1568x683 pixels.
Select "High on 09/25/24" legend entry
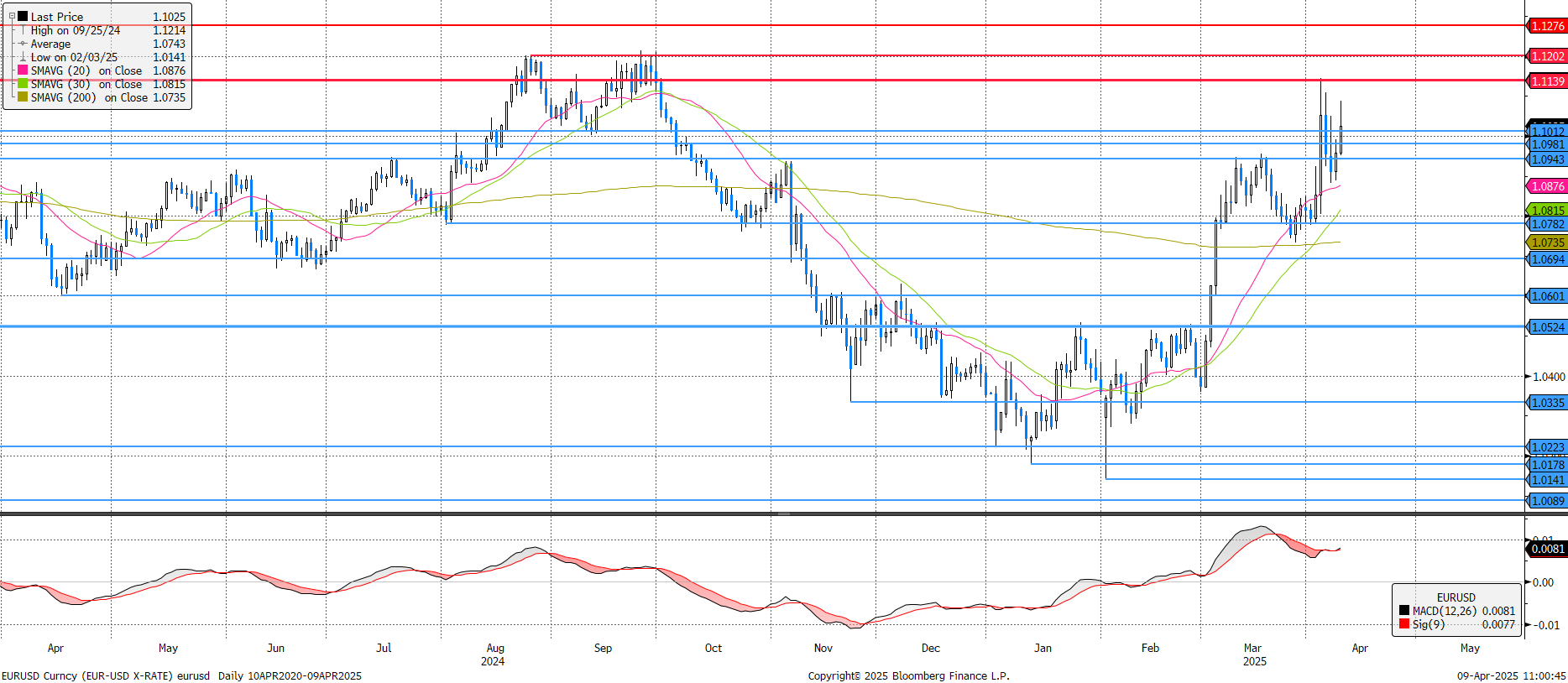click(x=76, y=30)
